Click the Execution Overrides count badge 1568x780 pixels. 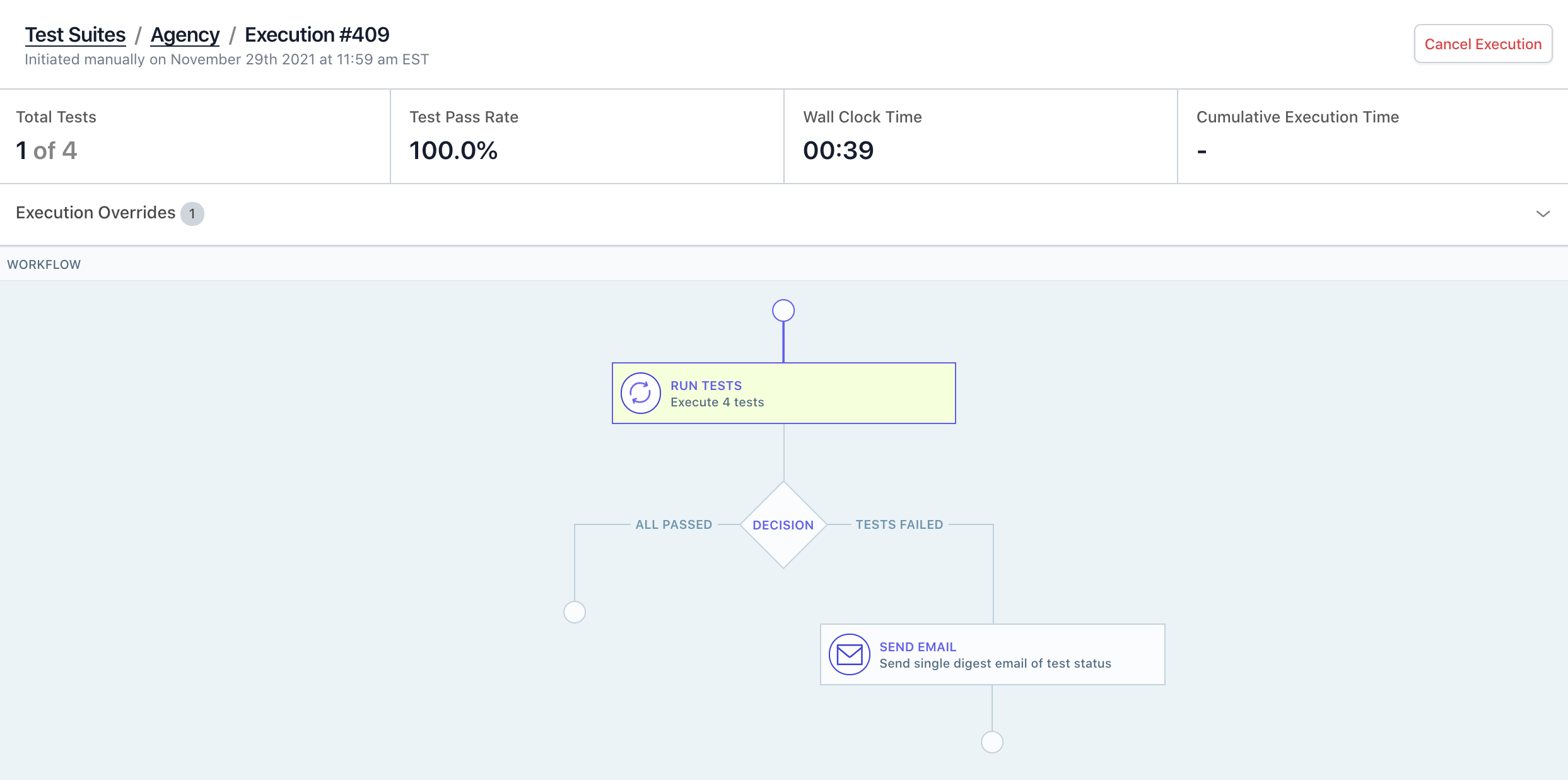click(x=192, y=214)
